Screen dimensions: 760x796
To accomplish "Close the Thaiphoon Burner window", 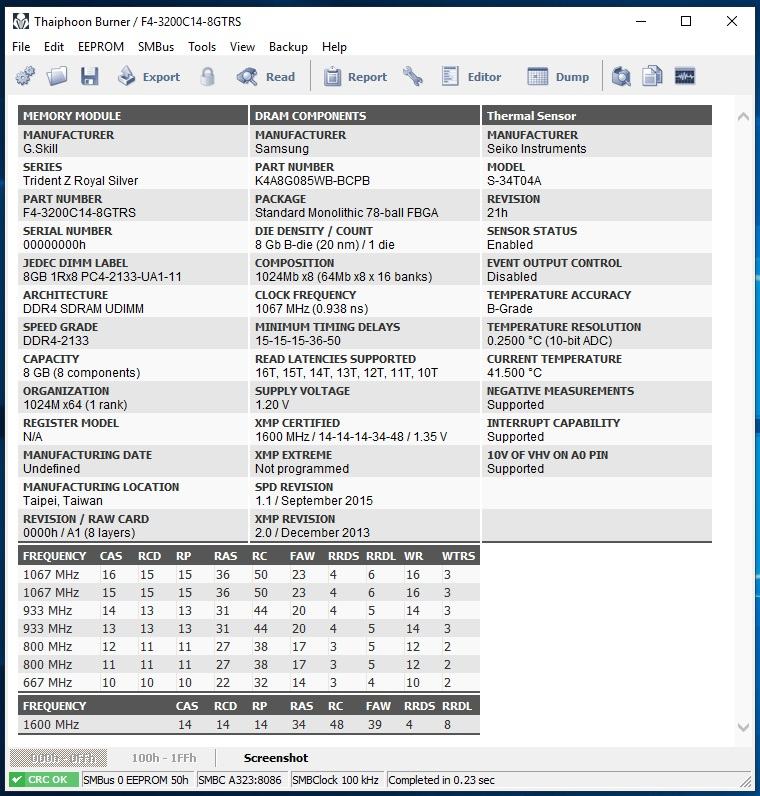I will click(x=732, y=21).
